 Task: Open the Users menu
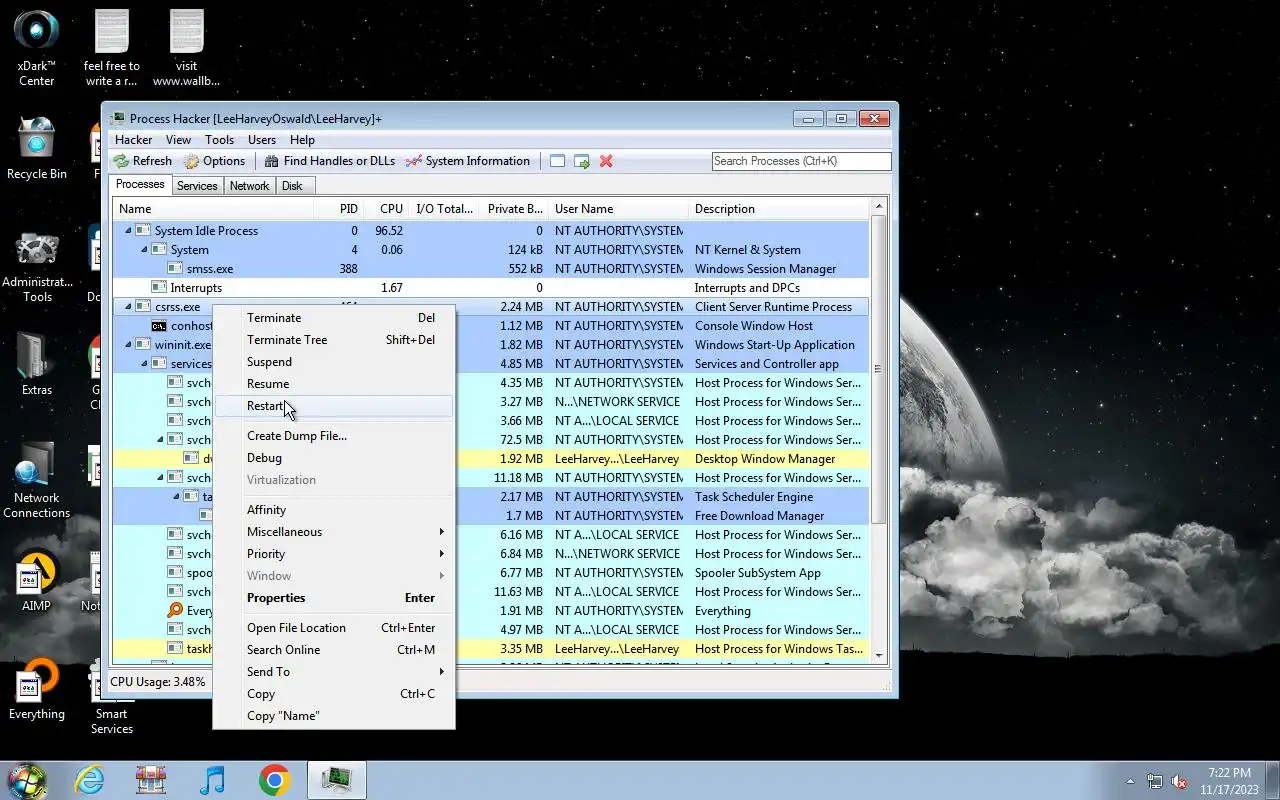pyautogui.click(x=262, y=140)
